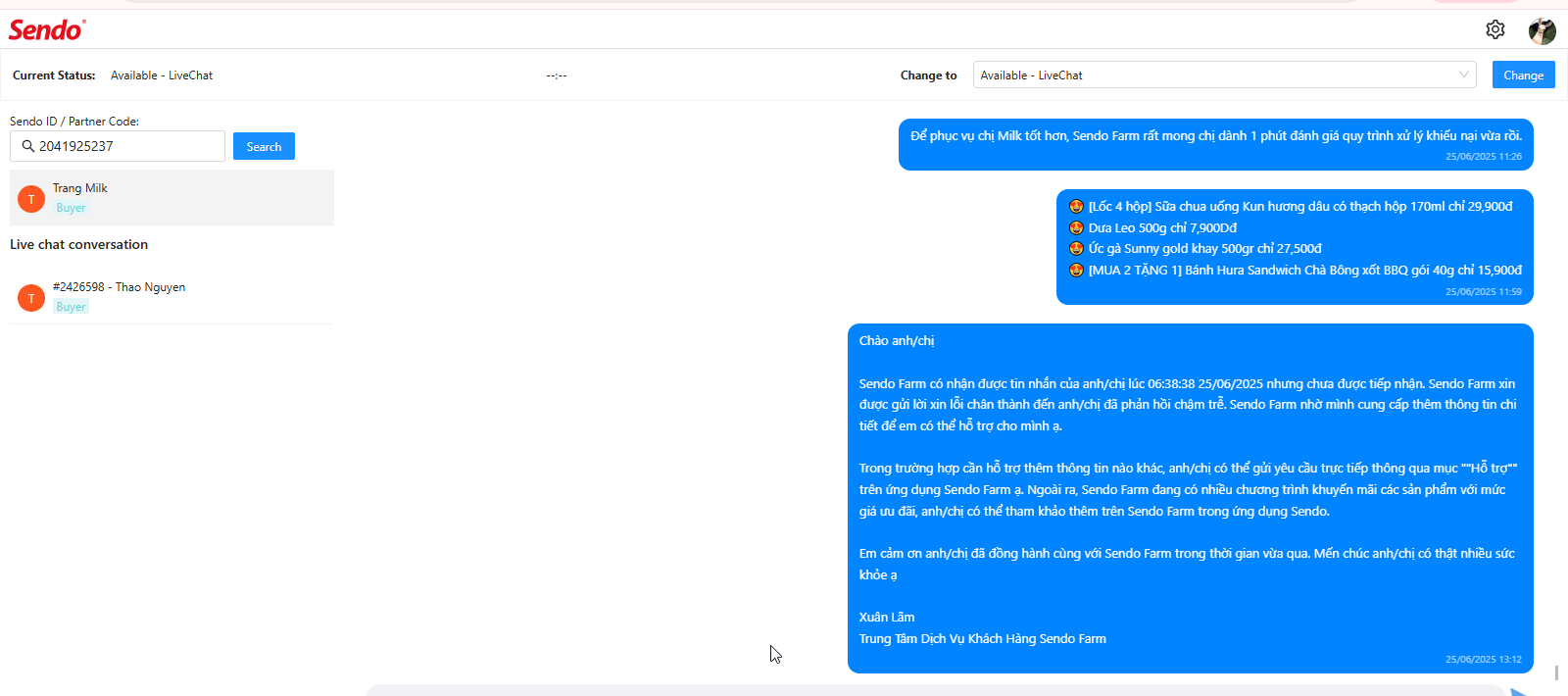Screen dimensions: 1568x696
Task: Click the Change to label
Action: (x=928, y=75)
